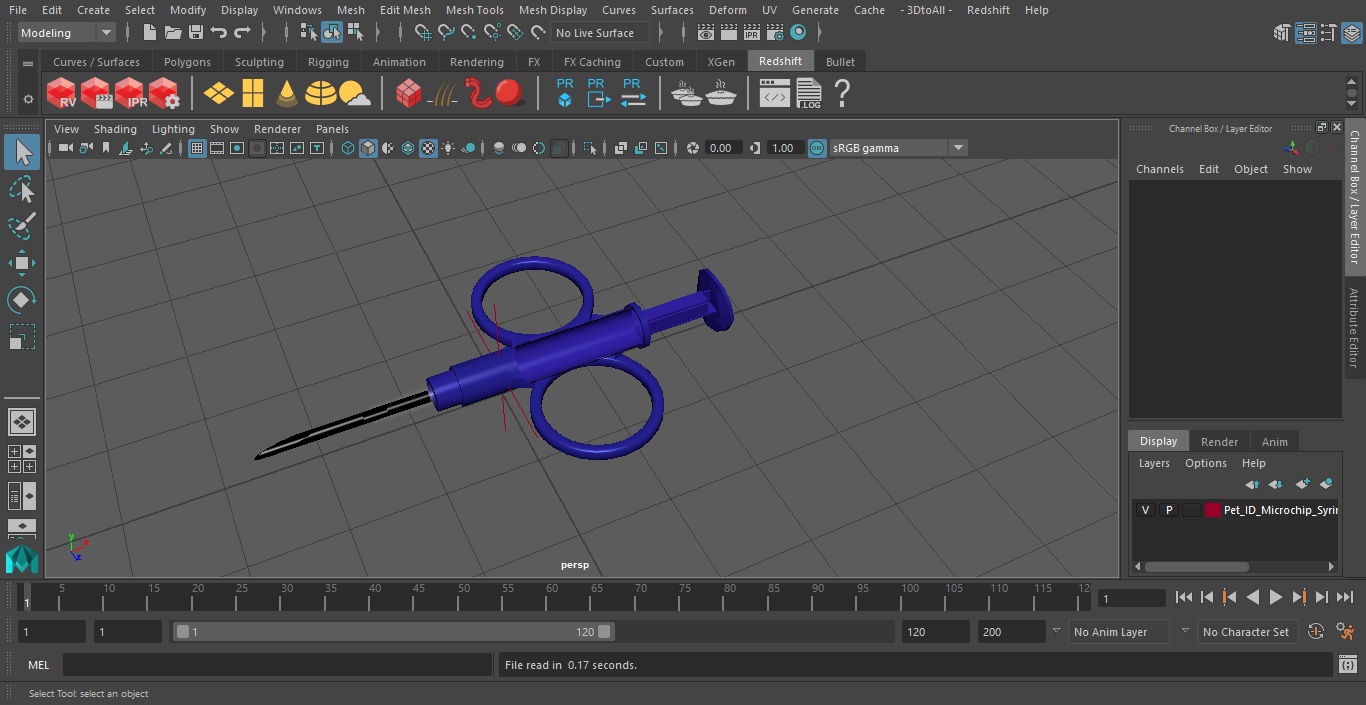Activate the Move tool
This screenshot has height=705, width=1366.
point(22,263)
